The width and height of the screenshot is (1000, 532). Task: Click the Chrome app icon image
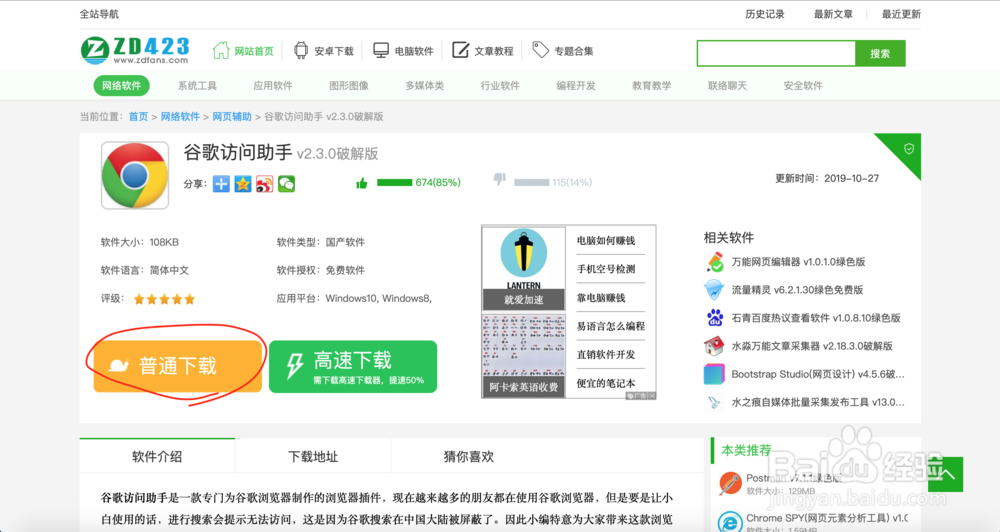(x=135, y=175)
